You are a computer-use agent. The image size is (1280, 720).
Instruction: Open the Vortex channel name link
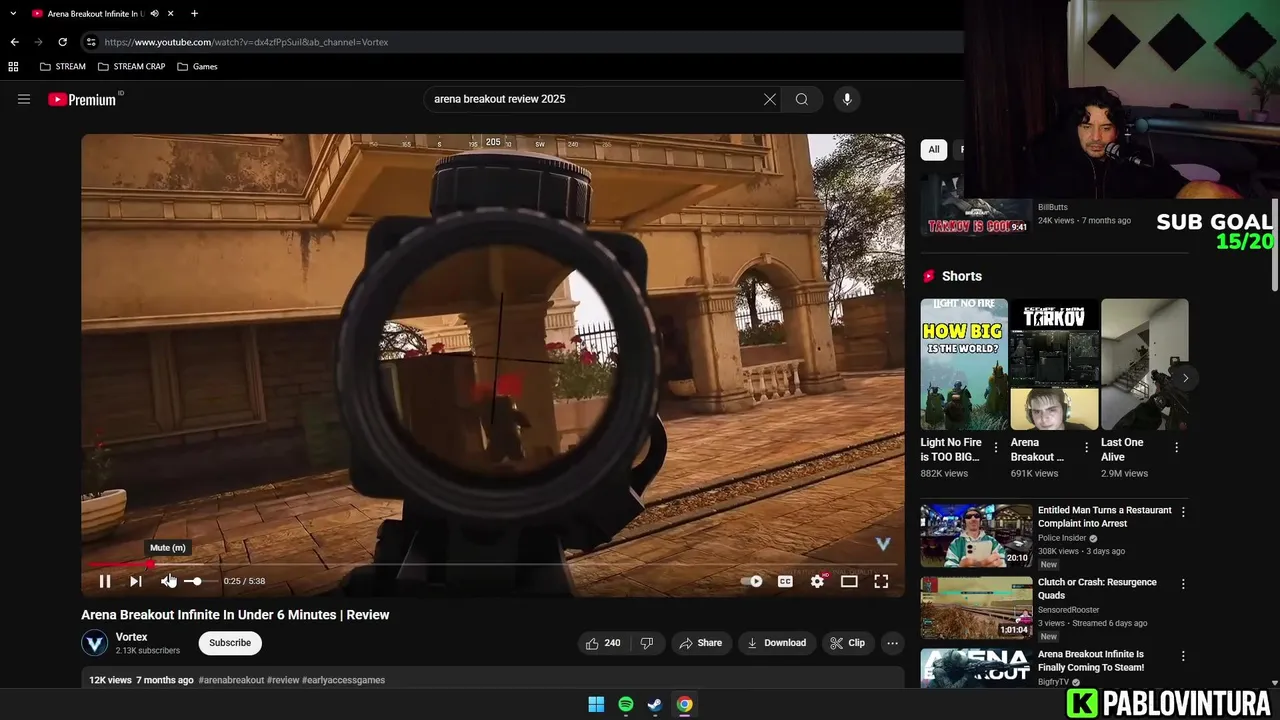[x=131, y=637]
